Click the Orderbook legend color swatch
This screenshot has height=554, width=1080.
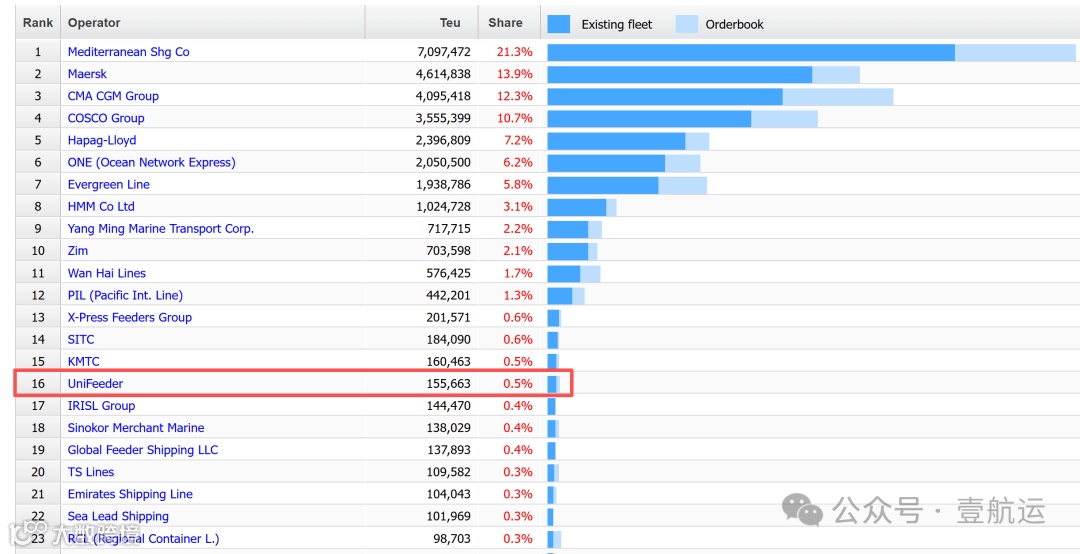pyautogui.click(x=686, y=24)
